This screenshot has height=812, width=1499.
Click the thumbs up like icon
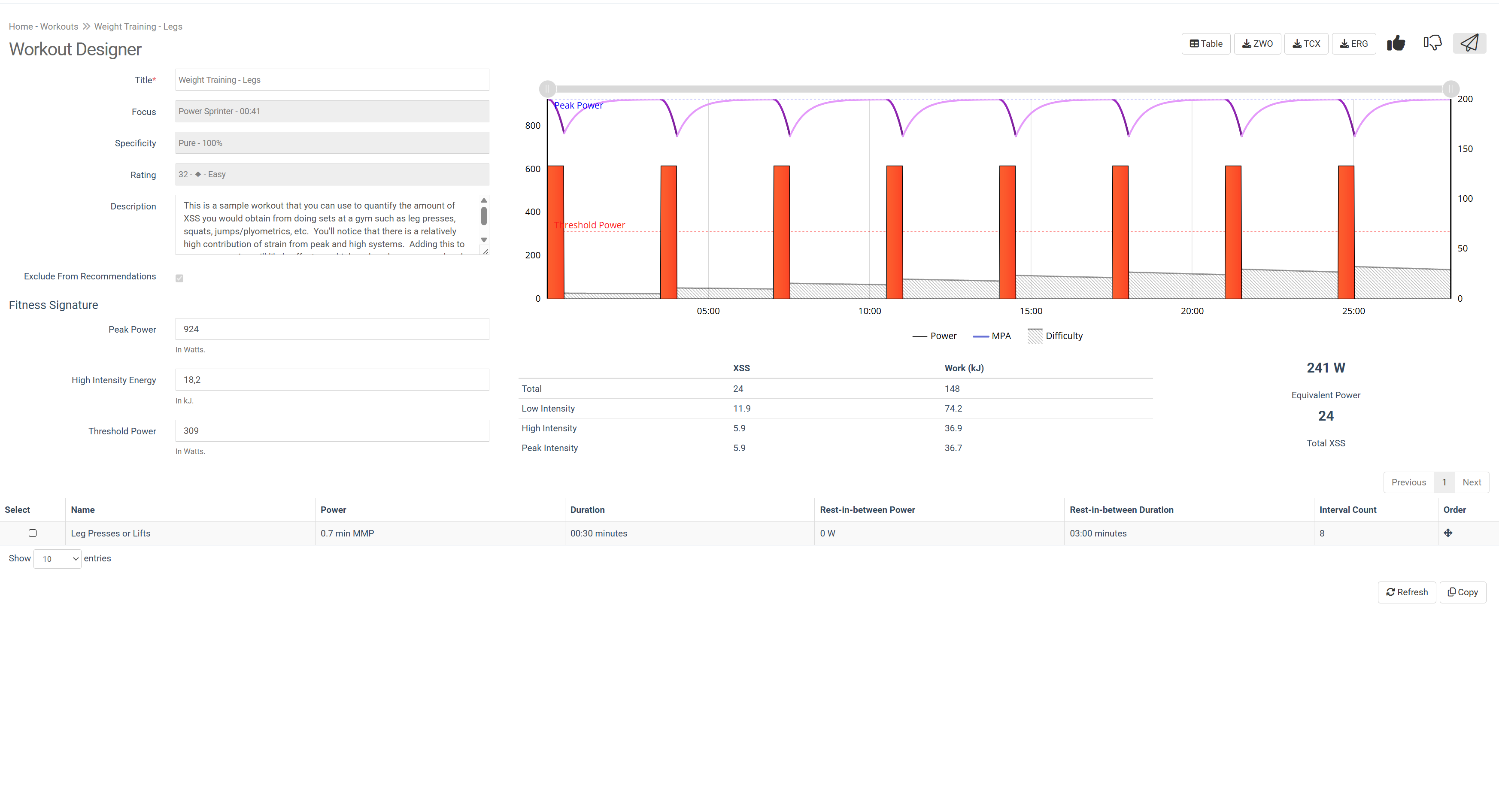1396,44
